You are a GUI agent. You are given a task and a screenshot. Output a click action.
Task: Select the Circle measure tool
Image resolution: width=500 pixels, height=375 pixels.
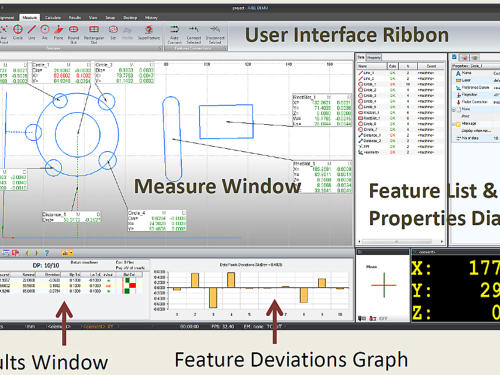18,32
